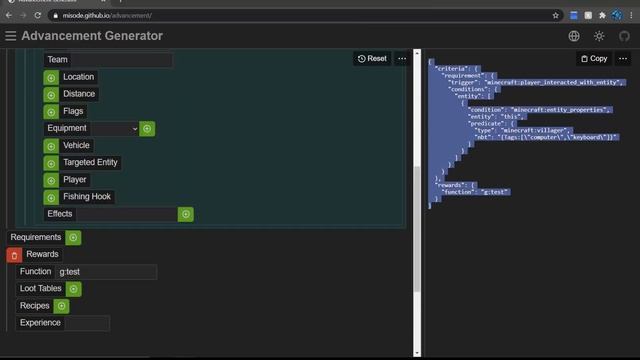Add Targeted Entity with the plus icon
This screenshot has height=360, width=640.
pos(51,163)
